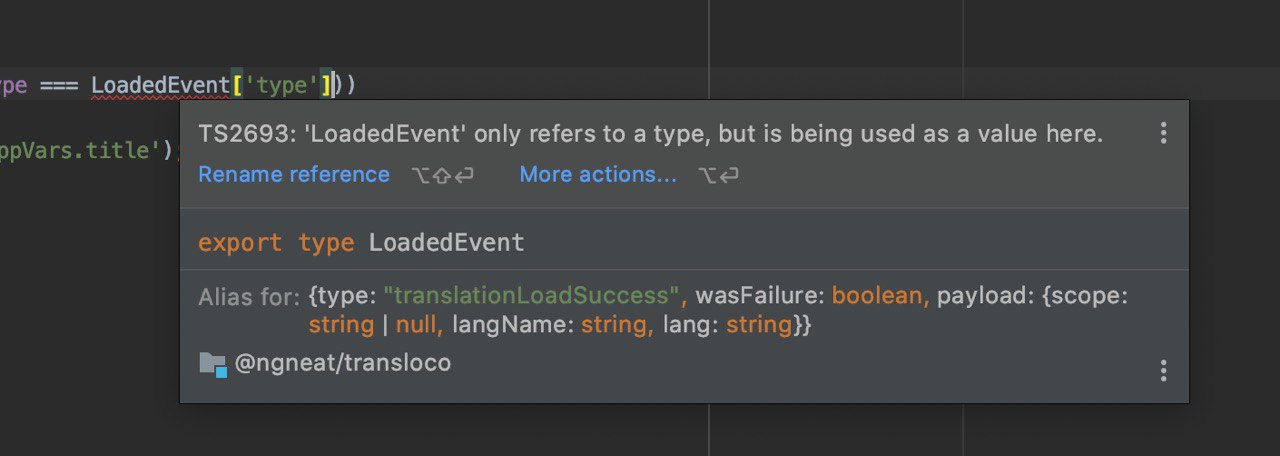1280x456 pixels.
Task: Click the 'type' string in code
Action: pyautogui.click(x=281, y=86)
